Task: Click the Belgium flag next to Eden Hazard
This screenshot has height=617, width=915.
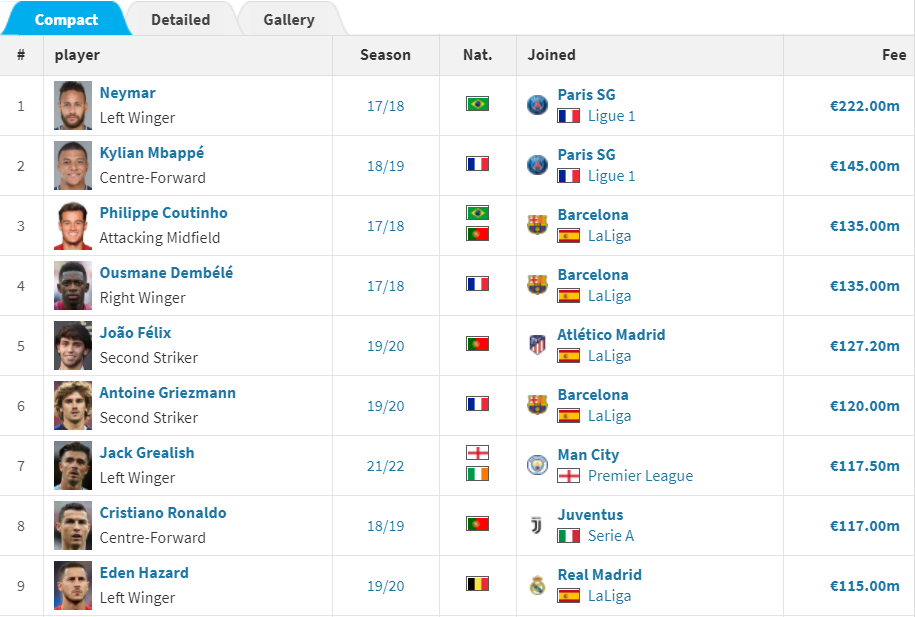Action: 477,584
